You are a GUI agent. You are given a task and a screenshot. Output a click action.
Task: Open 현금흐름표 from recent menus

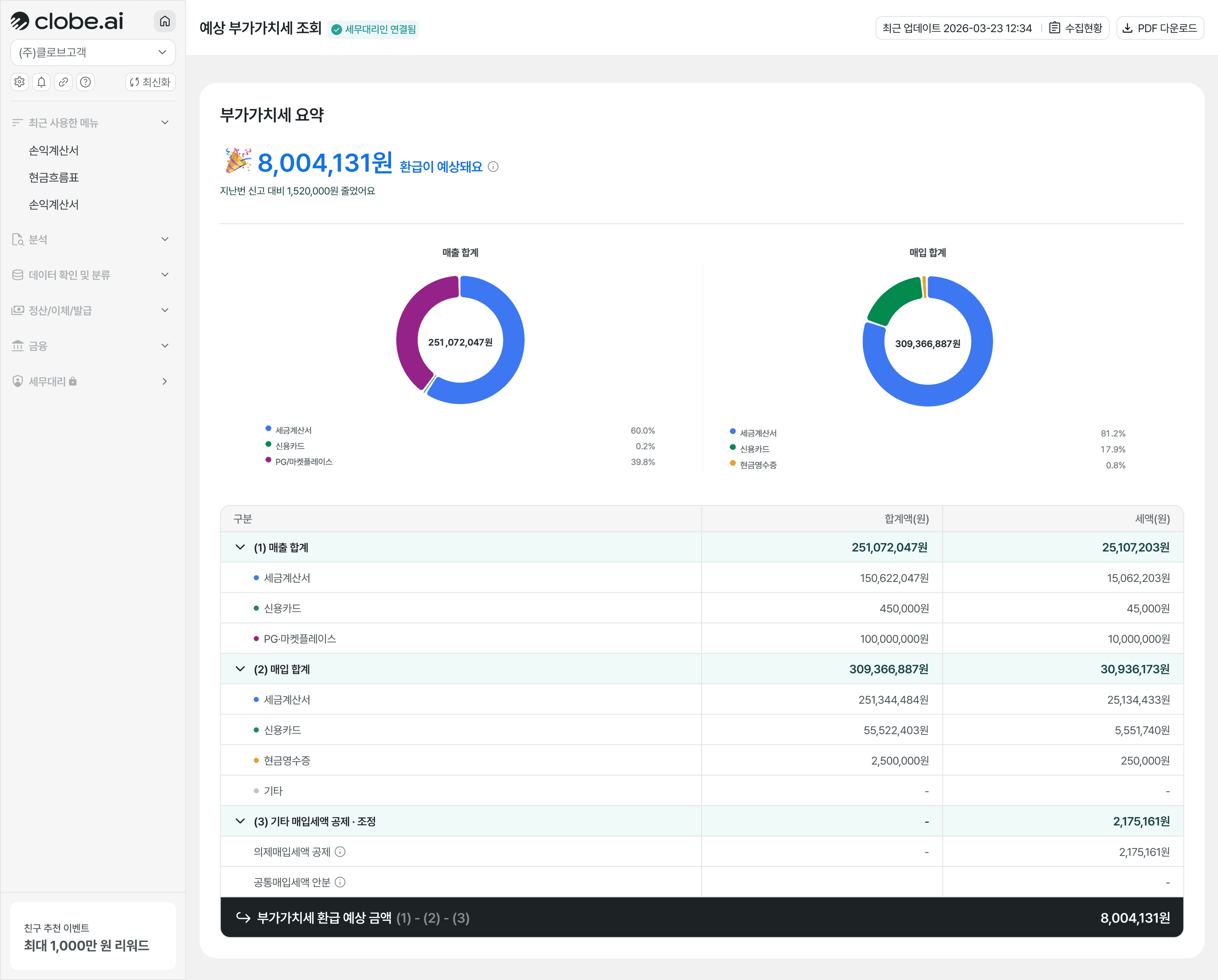(54, 177)
